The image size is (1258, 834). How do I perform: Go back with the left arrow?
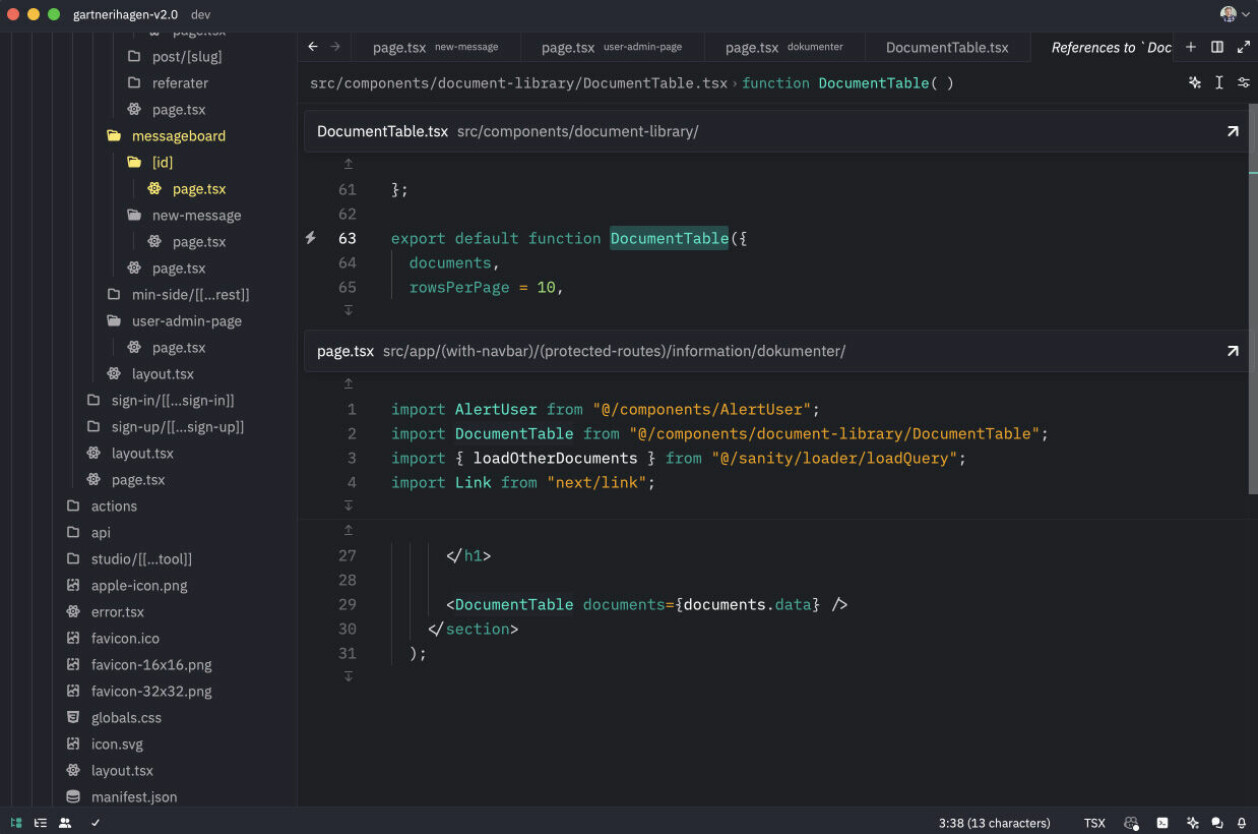click(x=313, y=46)
